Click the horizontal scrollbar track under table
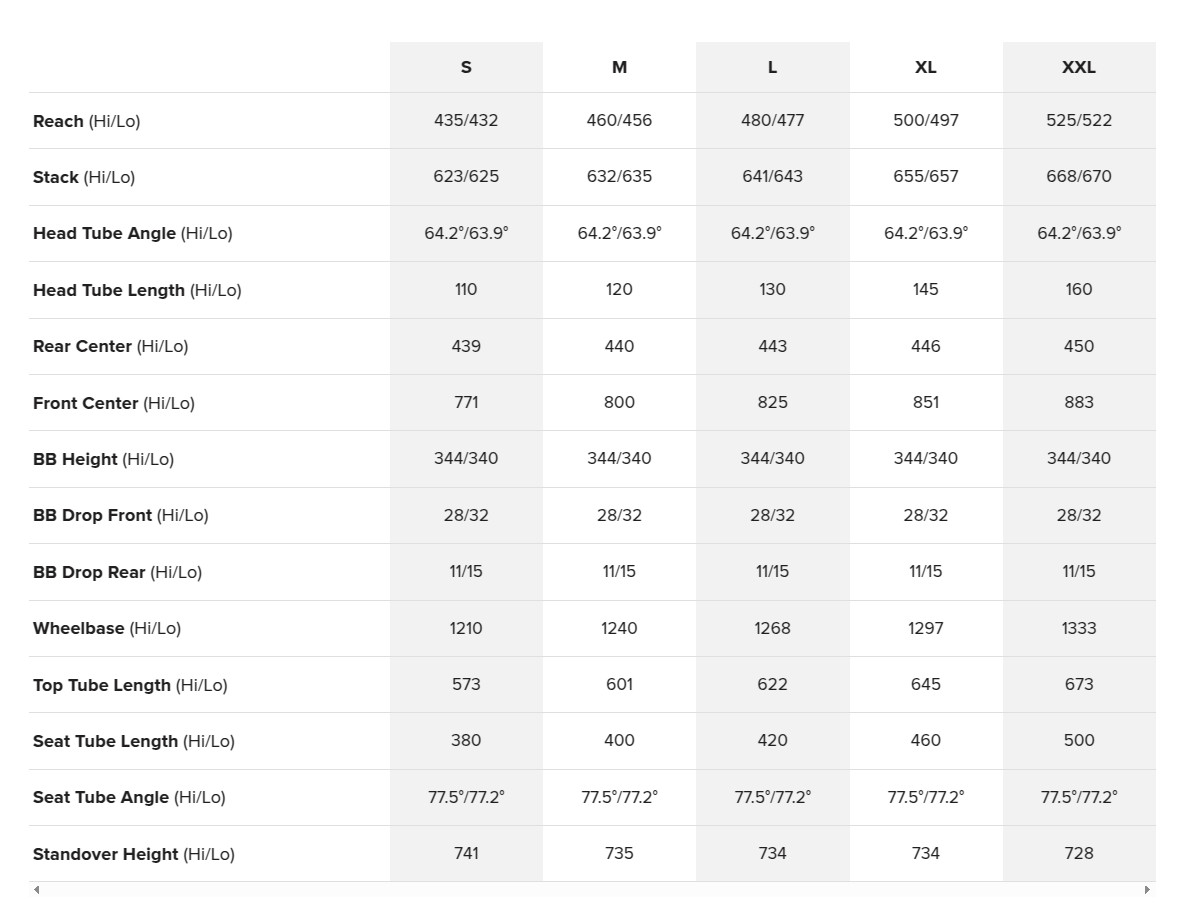This screenshot has width=1188, height=924. pos(592,890)
